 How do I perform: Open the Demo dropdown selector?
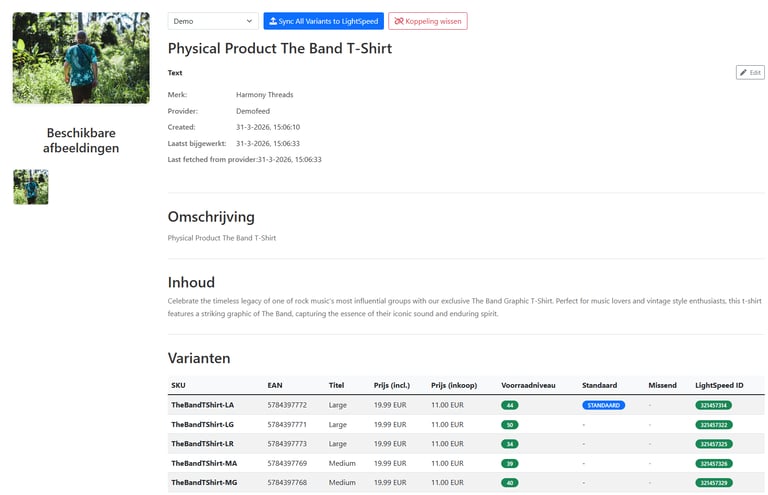coord(213,21)
